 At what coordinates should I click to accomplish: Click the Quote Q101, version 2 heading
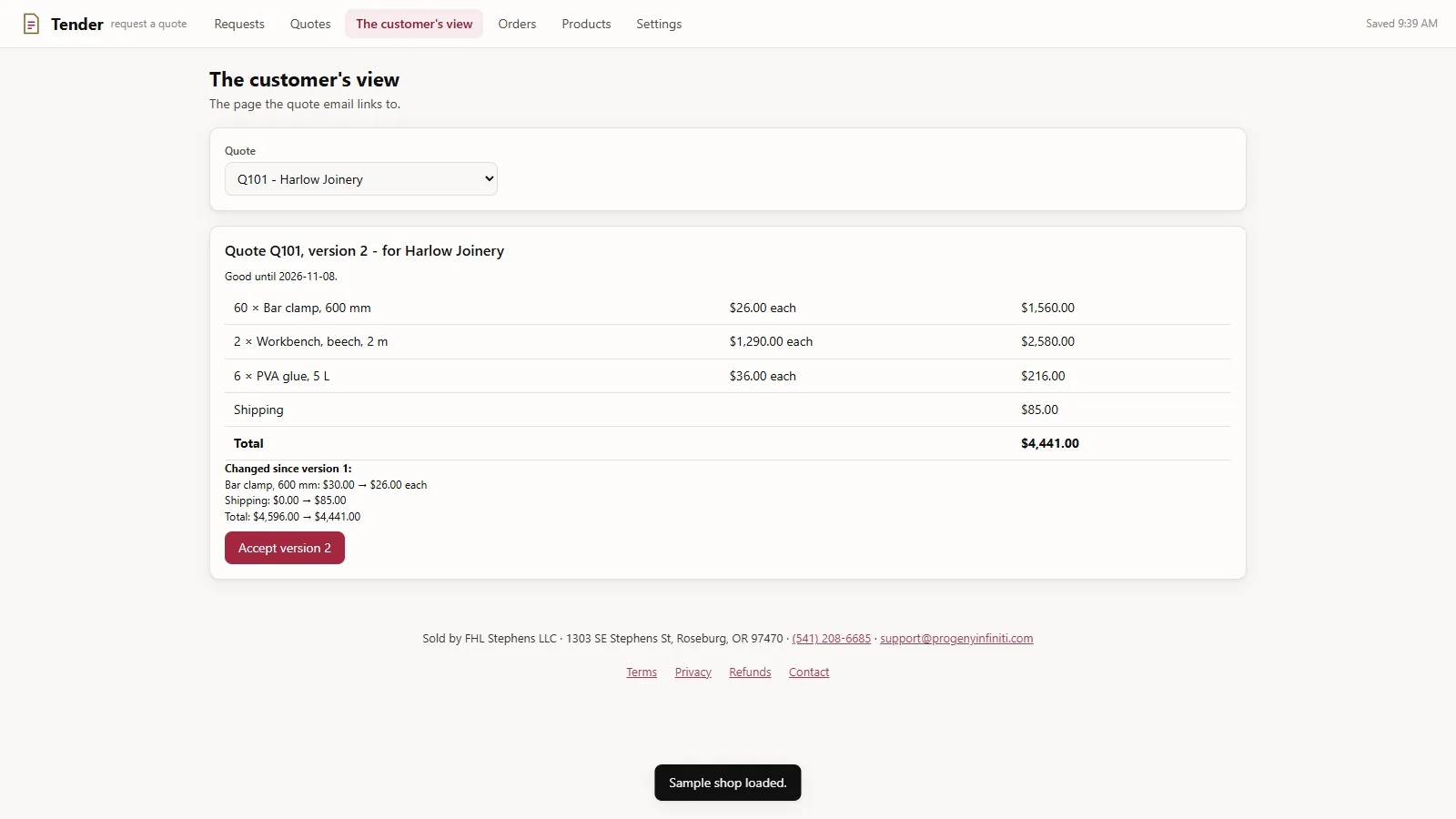point(364,251)
